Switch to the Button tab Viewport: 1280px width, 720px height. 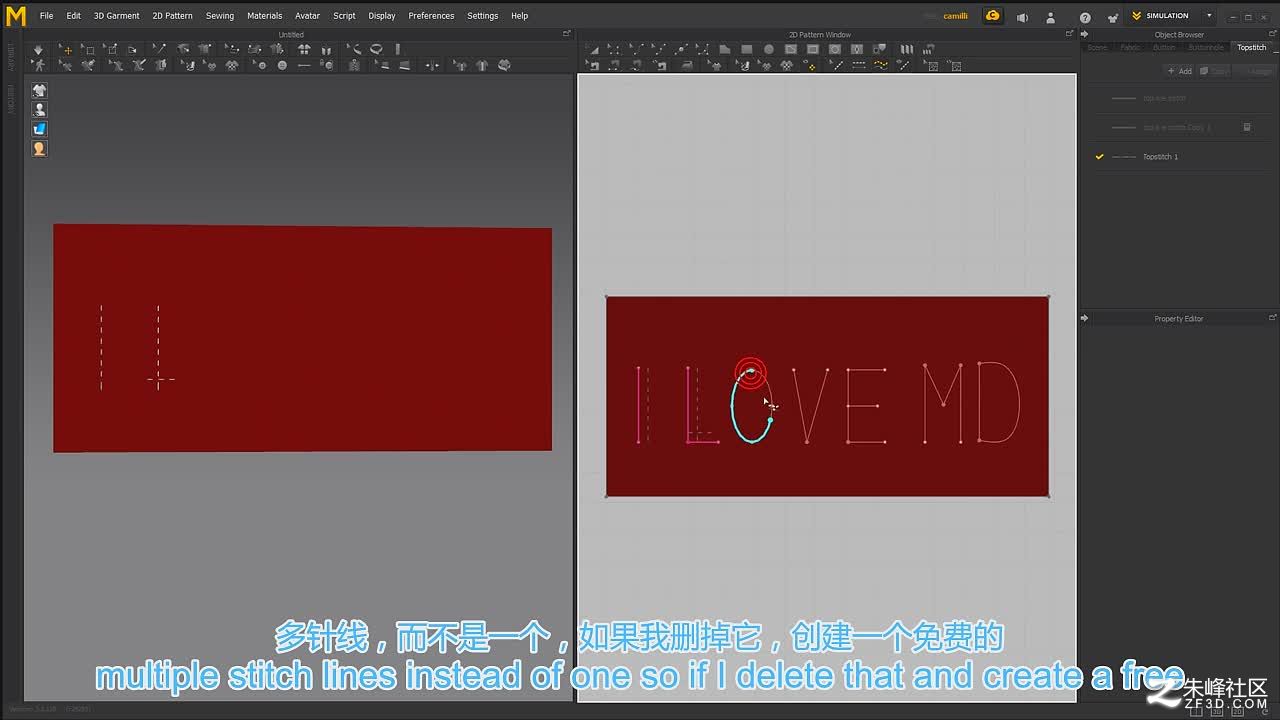pos(1164,47)
